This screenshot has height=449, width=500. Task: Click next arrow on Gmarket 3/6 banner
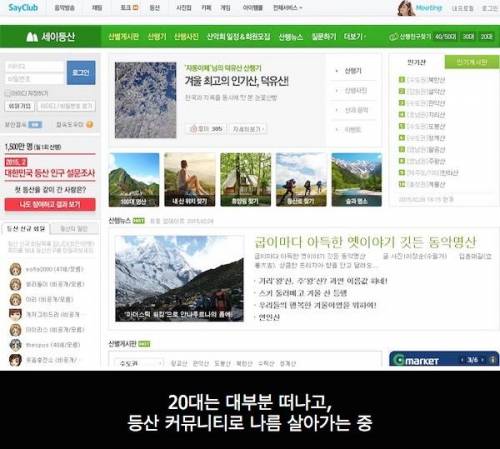point(482,360)
